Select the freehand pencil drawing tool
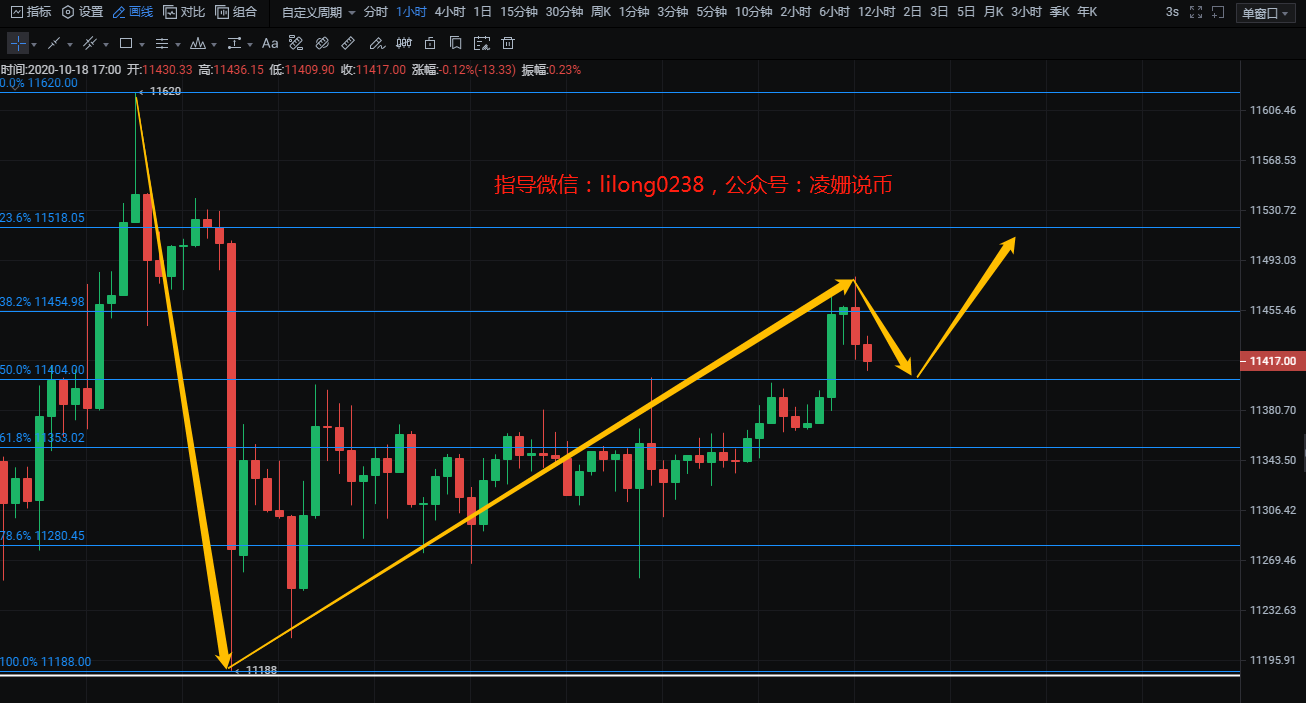 point(375,44)
